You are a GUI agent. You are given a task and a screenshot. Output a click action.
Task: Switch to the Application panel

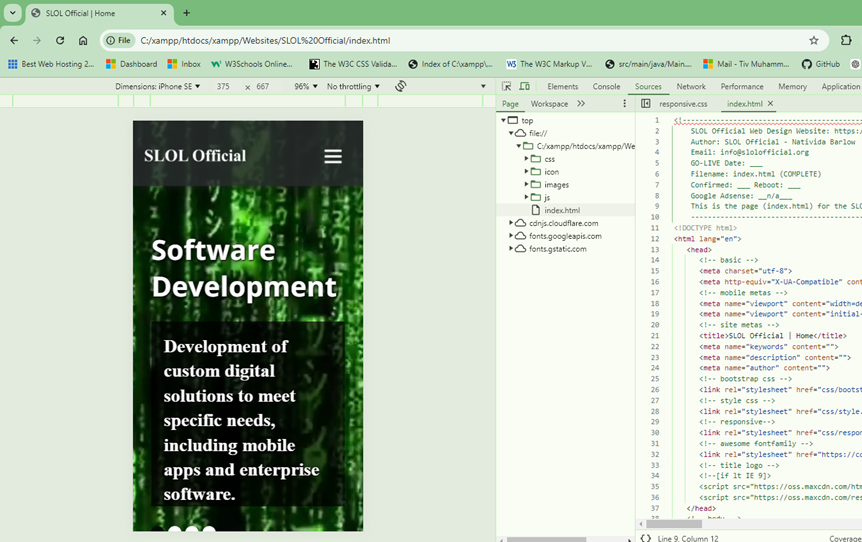841,86
